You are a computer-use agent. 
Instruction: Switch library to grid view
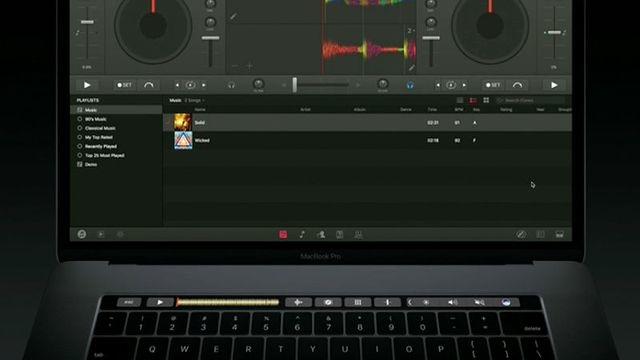coord(486,100)
